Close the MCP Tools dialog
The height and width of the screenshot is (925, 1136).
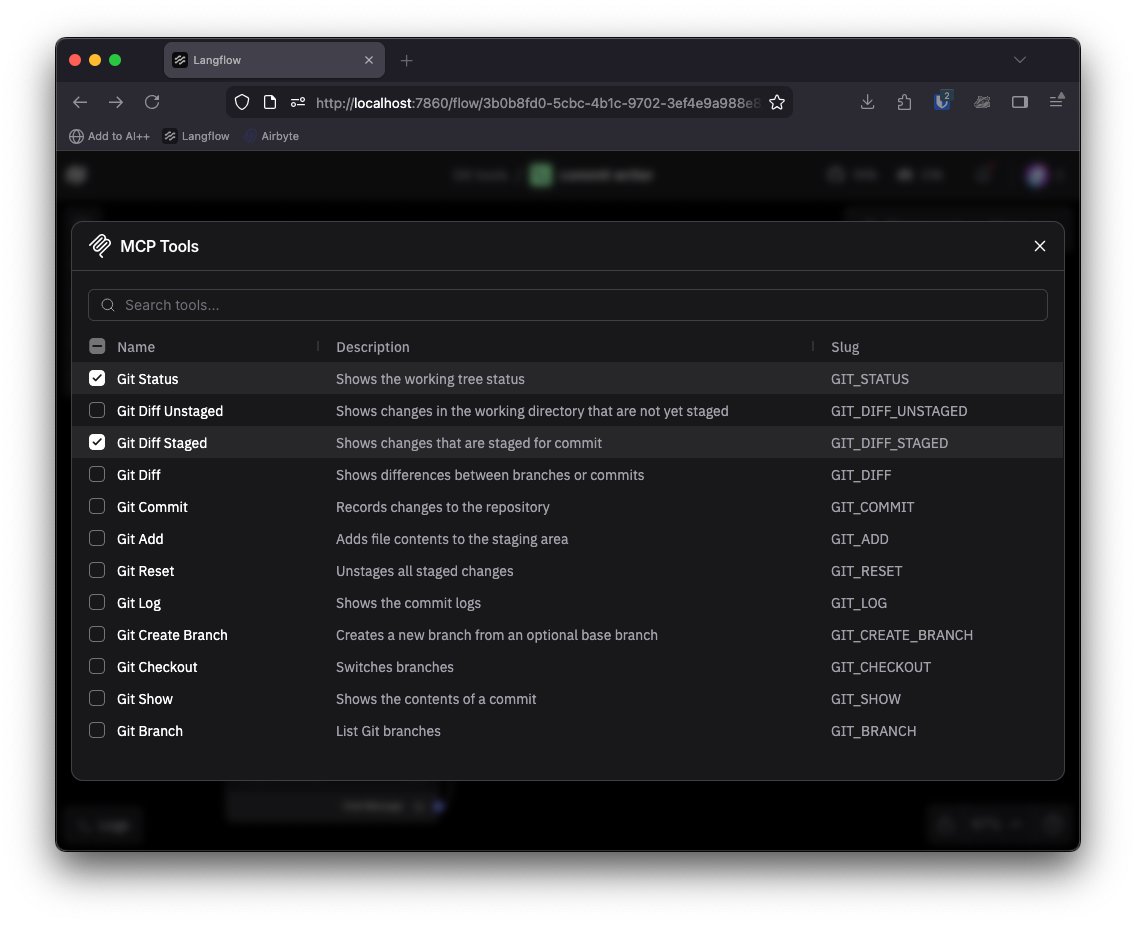[1039, 246]
